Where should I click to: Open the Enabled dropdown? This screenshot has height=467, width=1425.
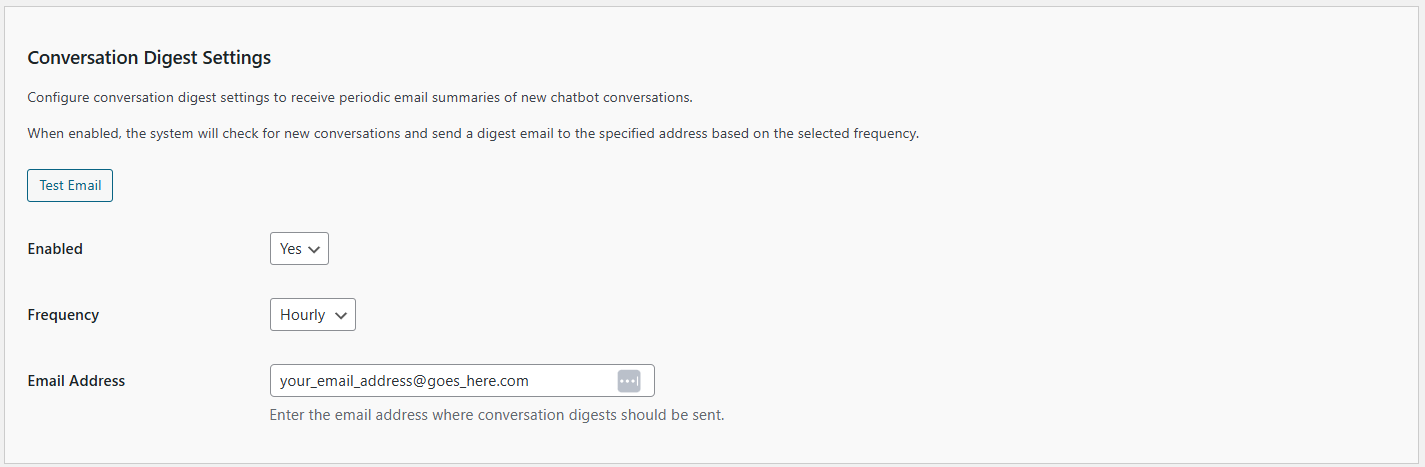click(299, 249)
